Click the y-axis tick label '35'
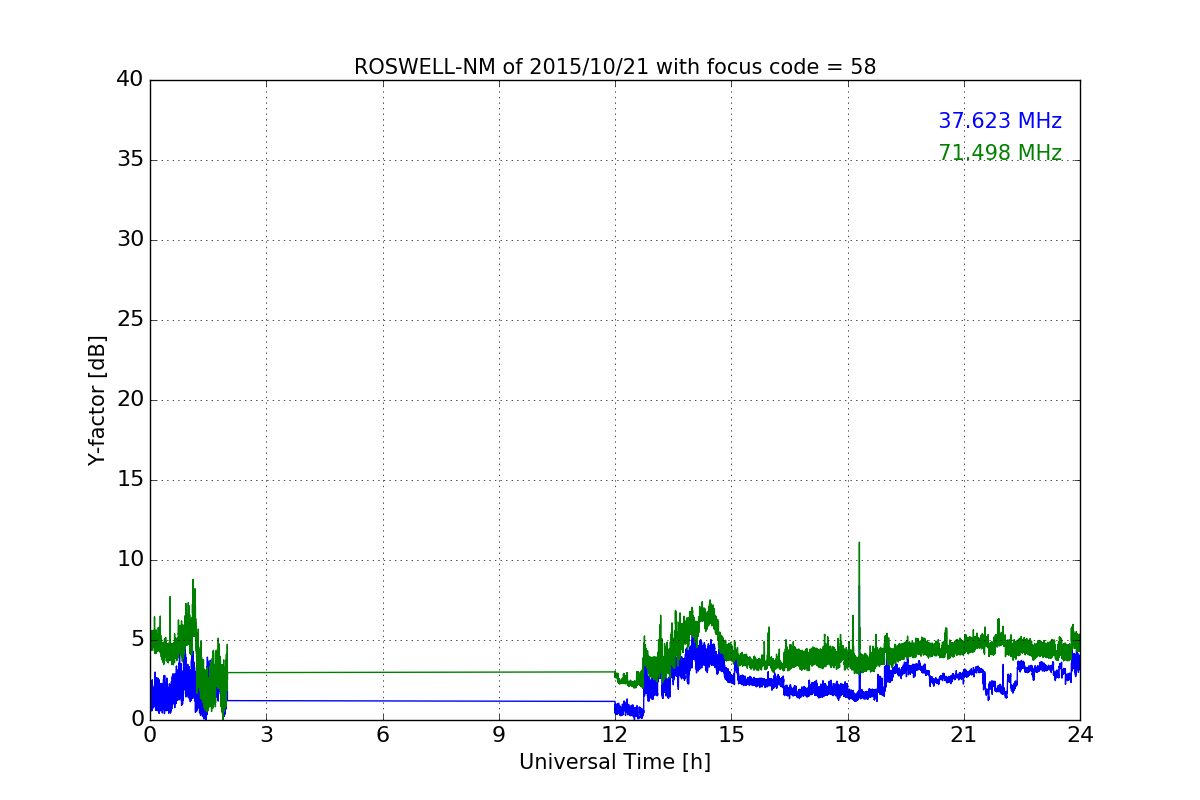 (130, 160)
